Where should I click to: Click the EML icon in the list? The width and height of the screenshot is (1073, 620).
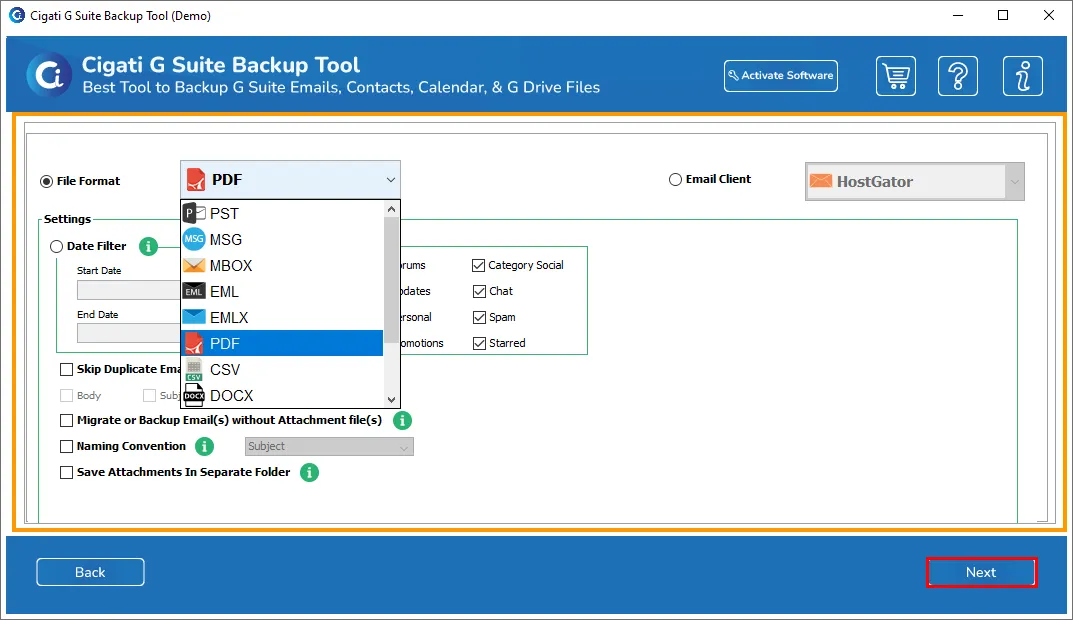click(x=194, y=292)
